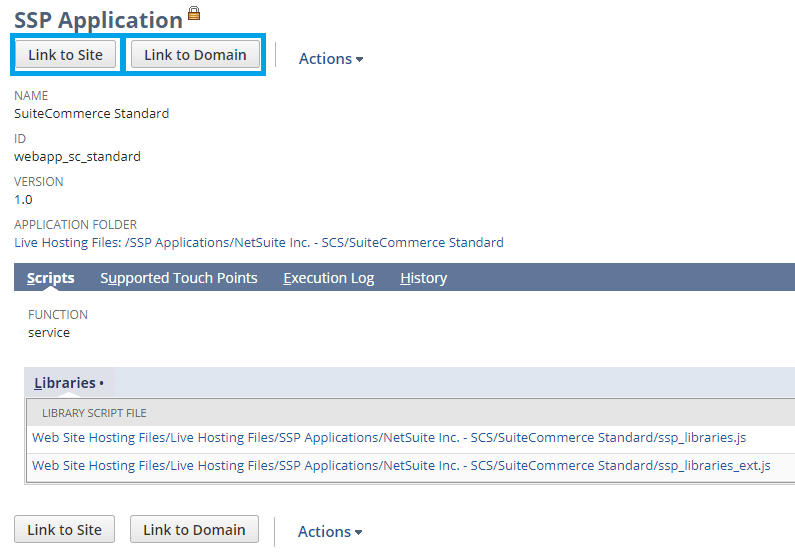Open the Live Hosting Files application folder link
This screenshot has height=559, width=795.
(x=259, y=242)
